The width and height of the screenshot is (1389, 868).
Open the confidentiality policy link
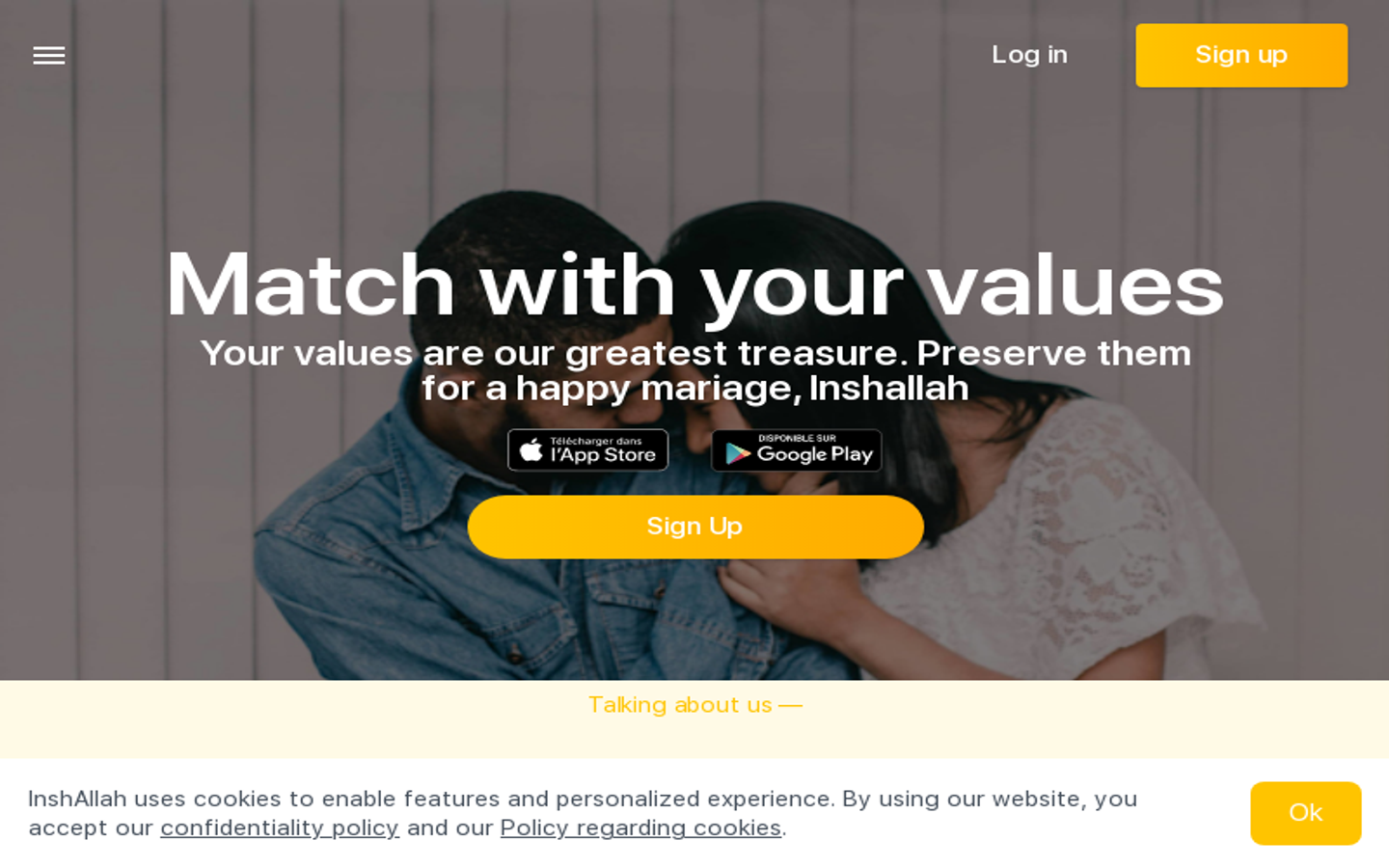coord(280,828)
